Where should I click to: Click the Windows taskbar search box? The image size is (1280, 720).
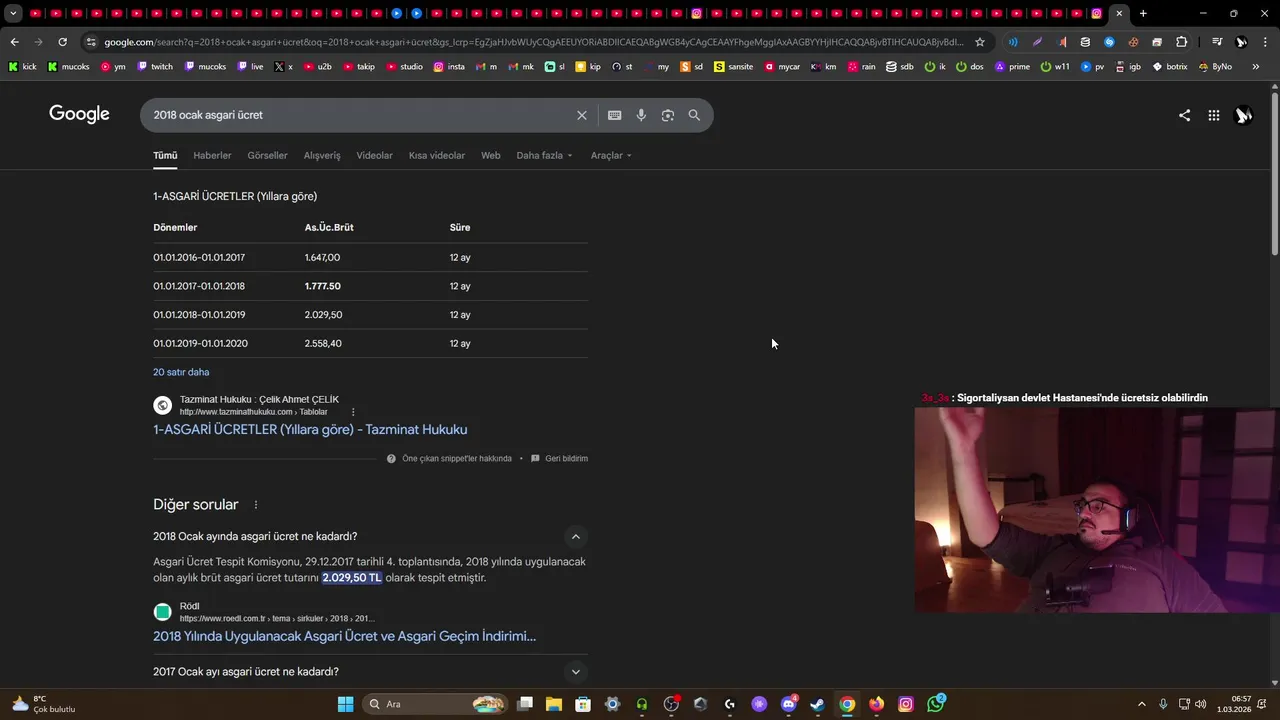(433, 704)
